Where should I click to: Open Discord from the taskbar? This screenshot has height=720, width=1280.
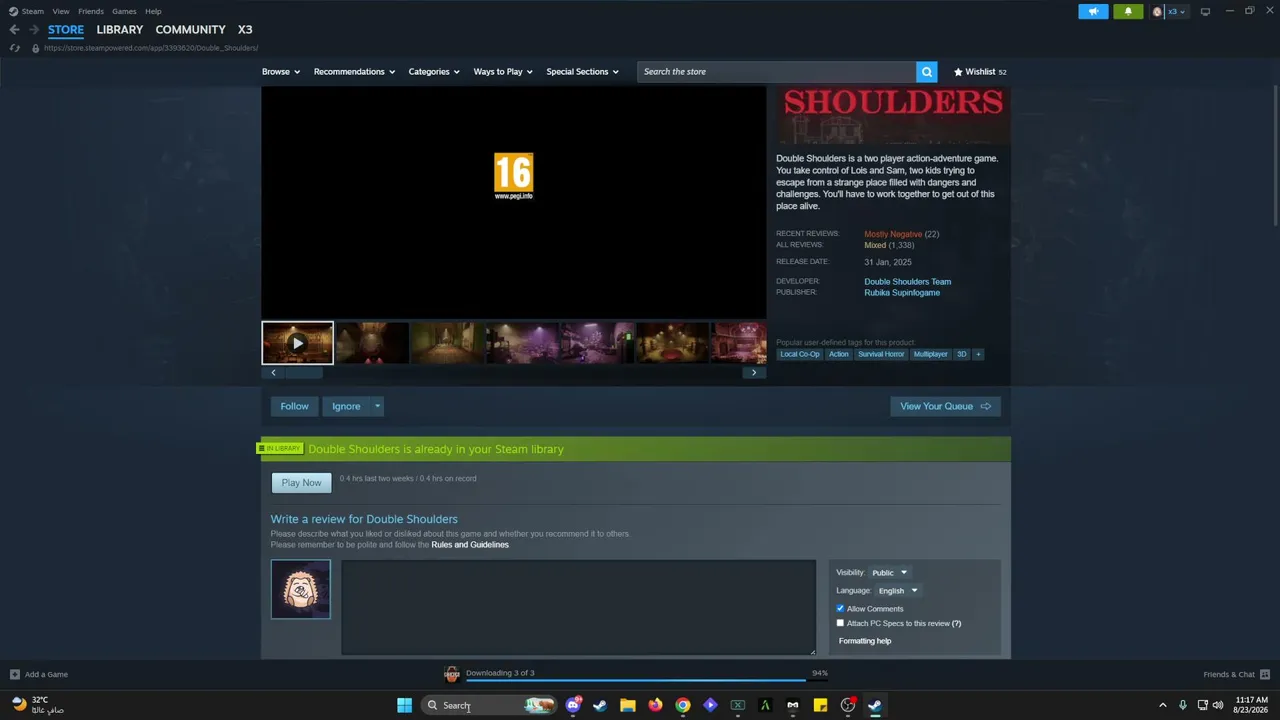coord(573,705)
